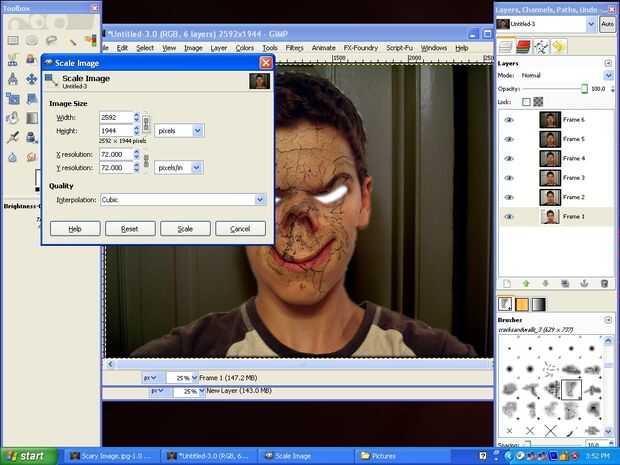Open the Script-Fu menu
Viewport: 620px width, 465px height.
[399, 48]
